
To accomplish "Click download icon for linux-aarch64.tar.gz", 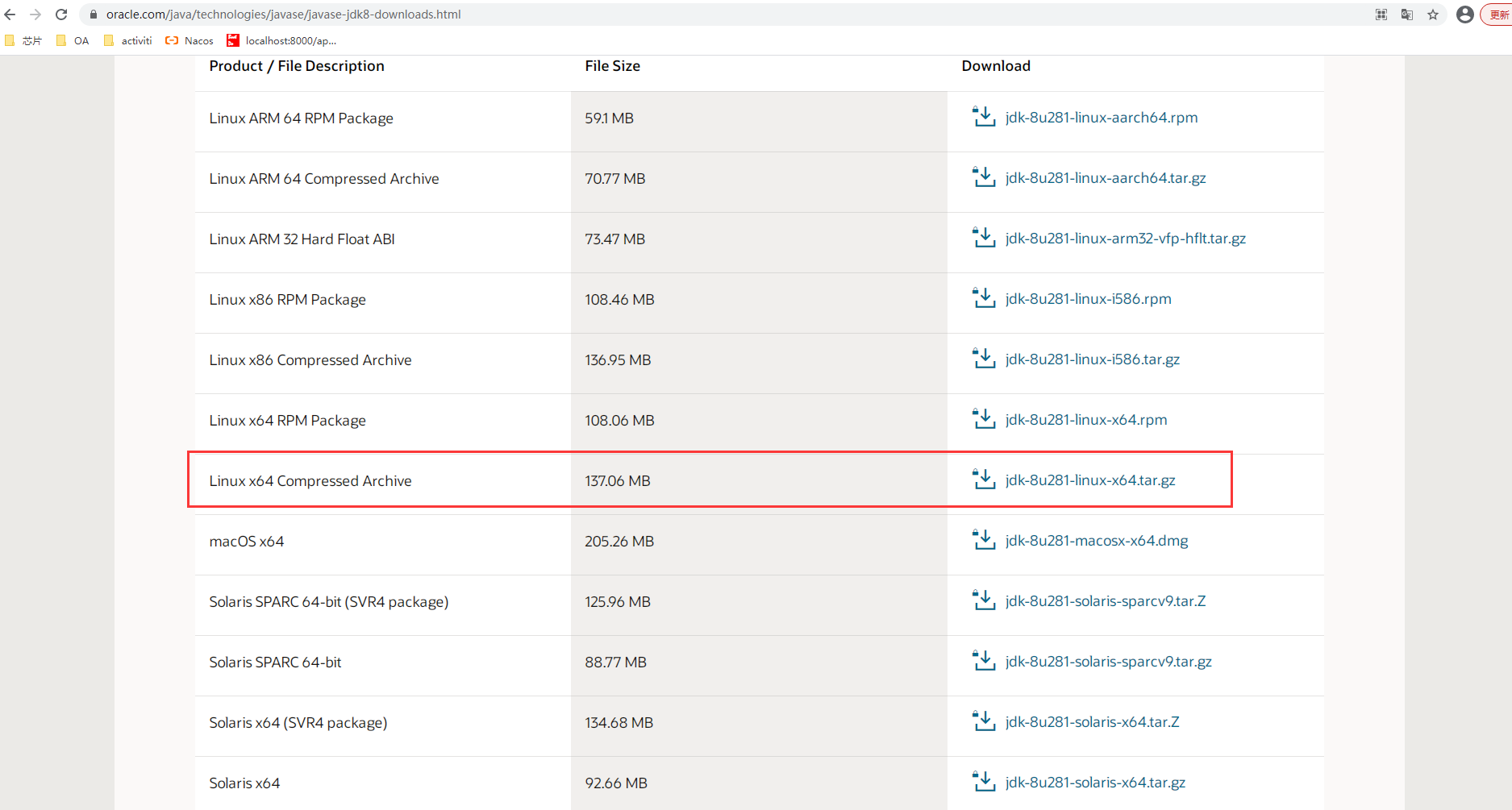I will pos(984,177).
